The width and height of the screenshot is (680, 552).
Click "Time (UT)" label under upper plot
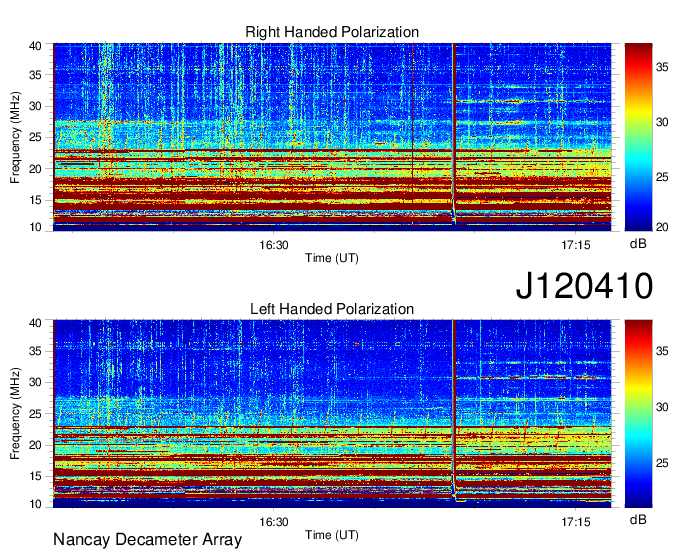(x=332, y=258)
